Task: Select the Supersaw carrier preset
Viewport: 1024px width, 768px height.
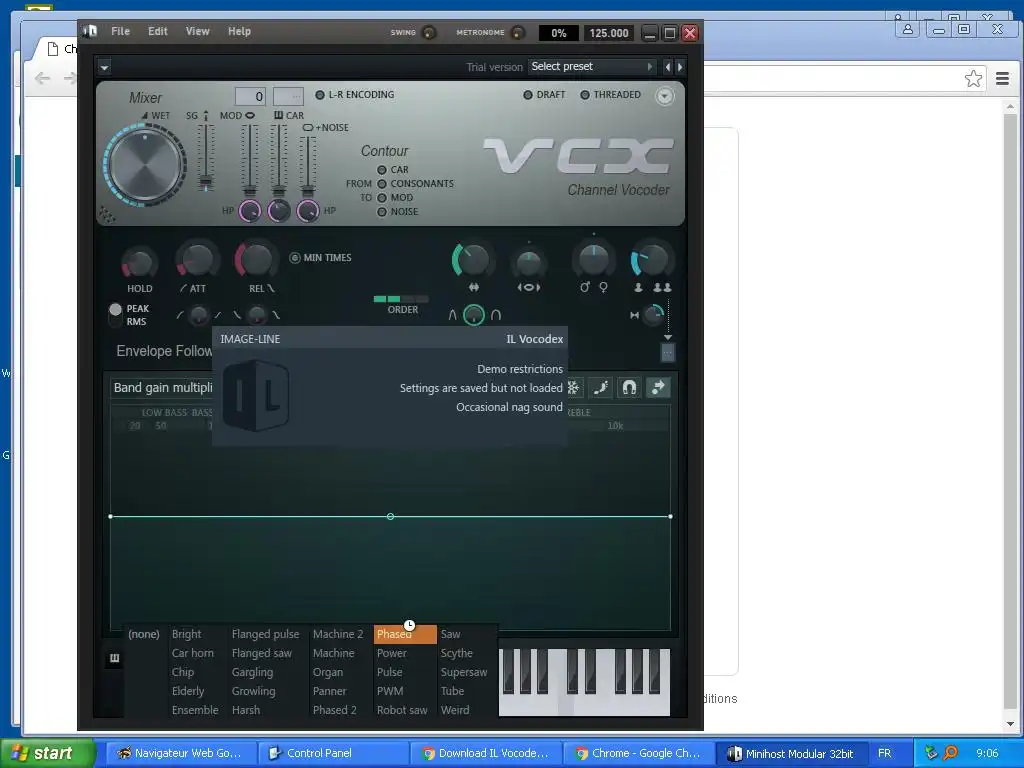Action: coord(464,672)
